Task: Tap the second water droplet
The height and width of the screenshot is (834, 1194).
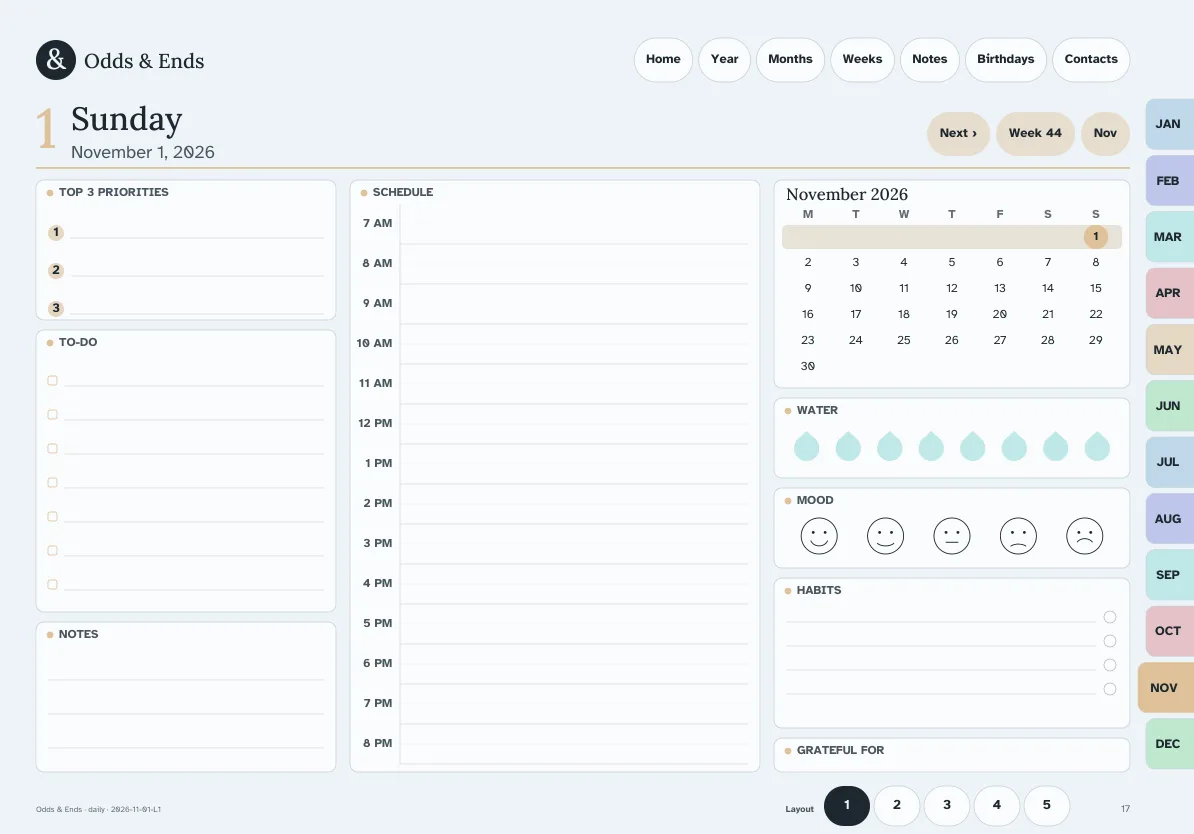Action: point(848,446)
